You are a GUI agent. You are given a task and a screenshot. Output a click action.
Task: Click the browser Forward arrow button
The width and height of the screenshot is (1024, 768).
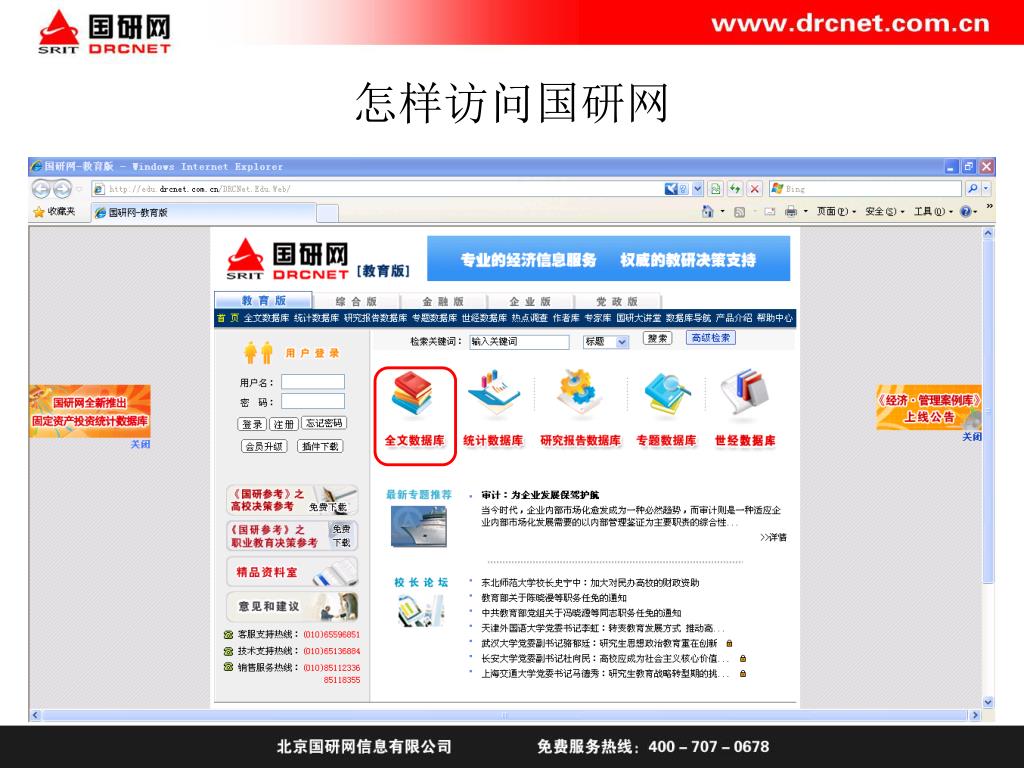(x=62, y=189)
